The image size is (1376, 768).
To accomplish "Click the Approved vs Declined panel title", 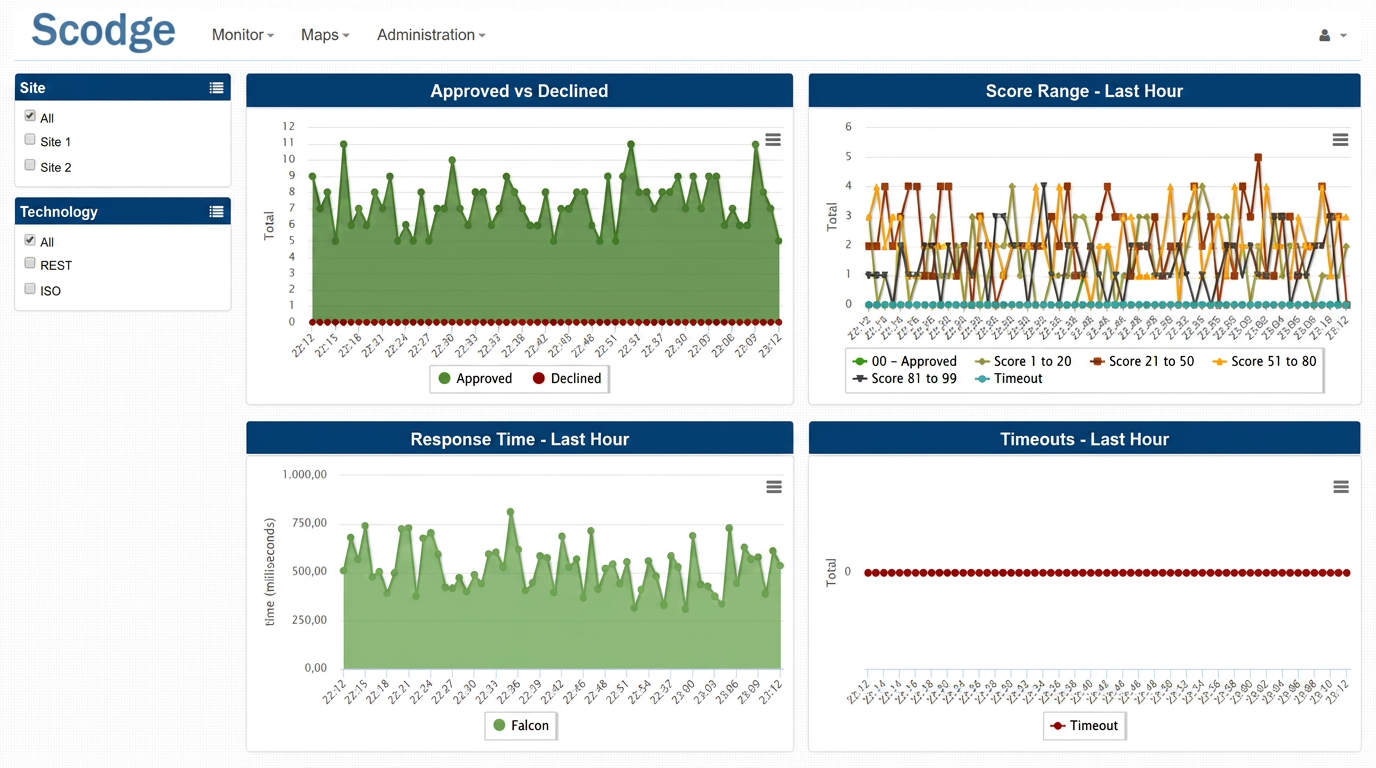I will coord(519,91).
